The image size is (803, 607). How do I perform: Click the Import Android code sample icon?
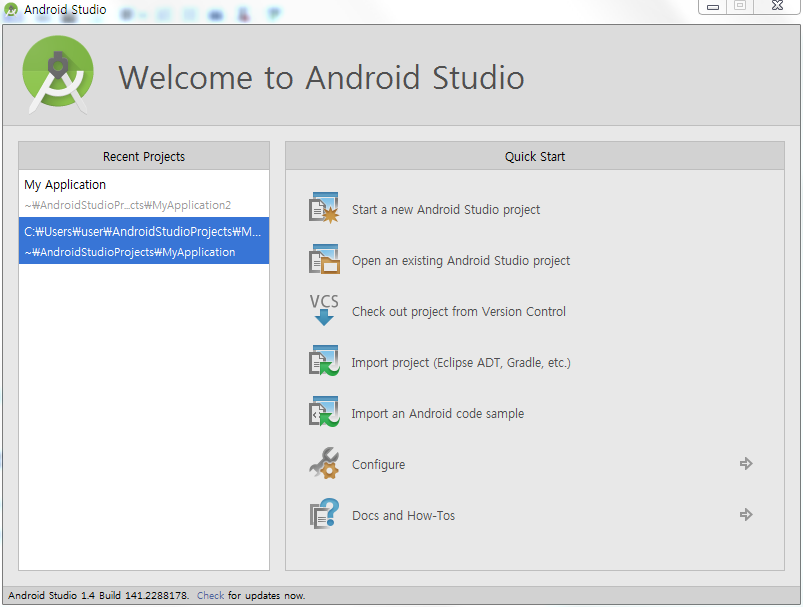tap(324, 411)
